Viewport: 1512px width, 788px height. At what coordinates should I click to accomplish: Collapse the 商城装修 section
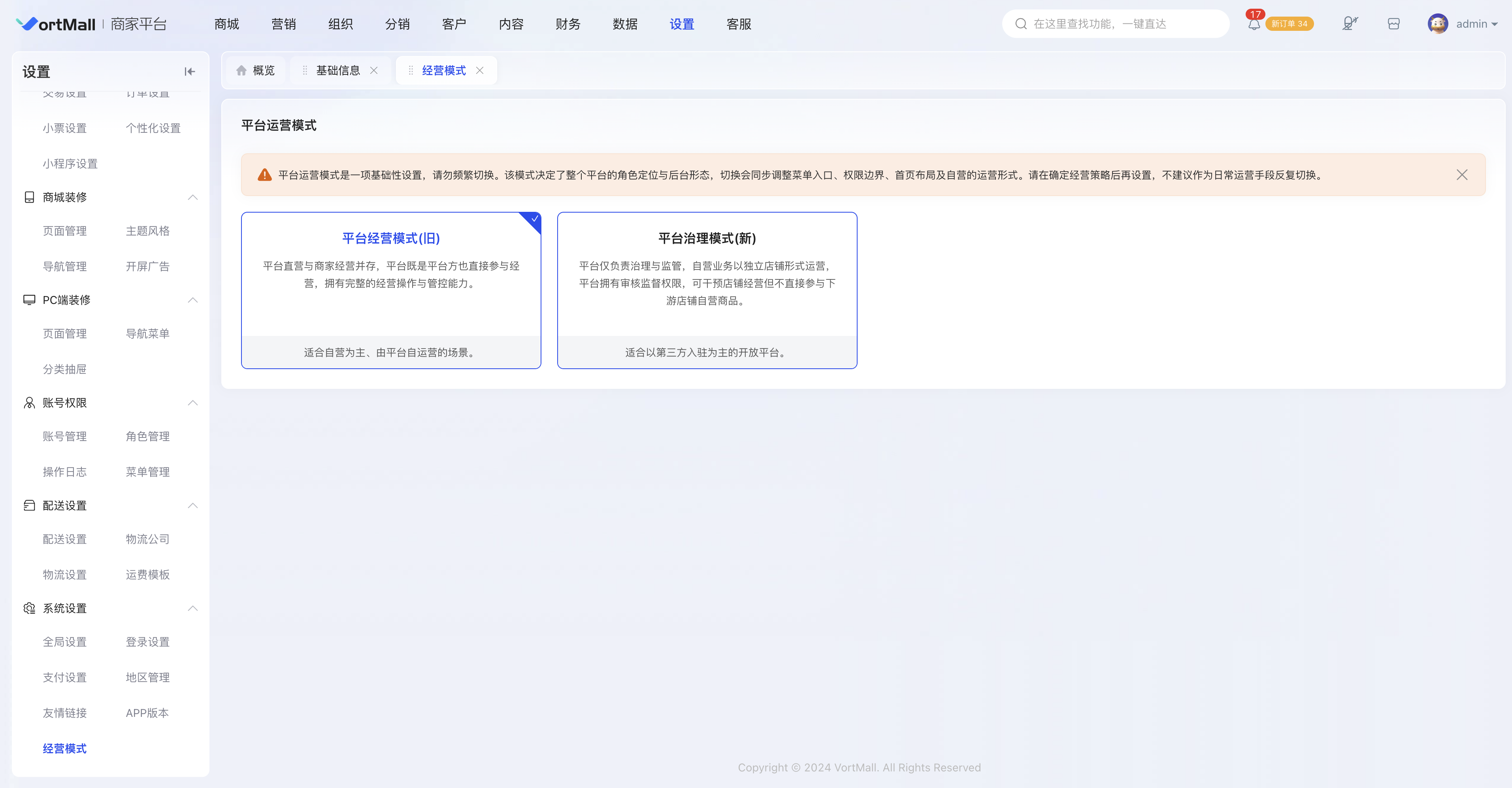pyautogui.click(x=192, y=197)
